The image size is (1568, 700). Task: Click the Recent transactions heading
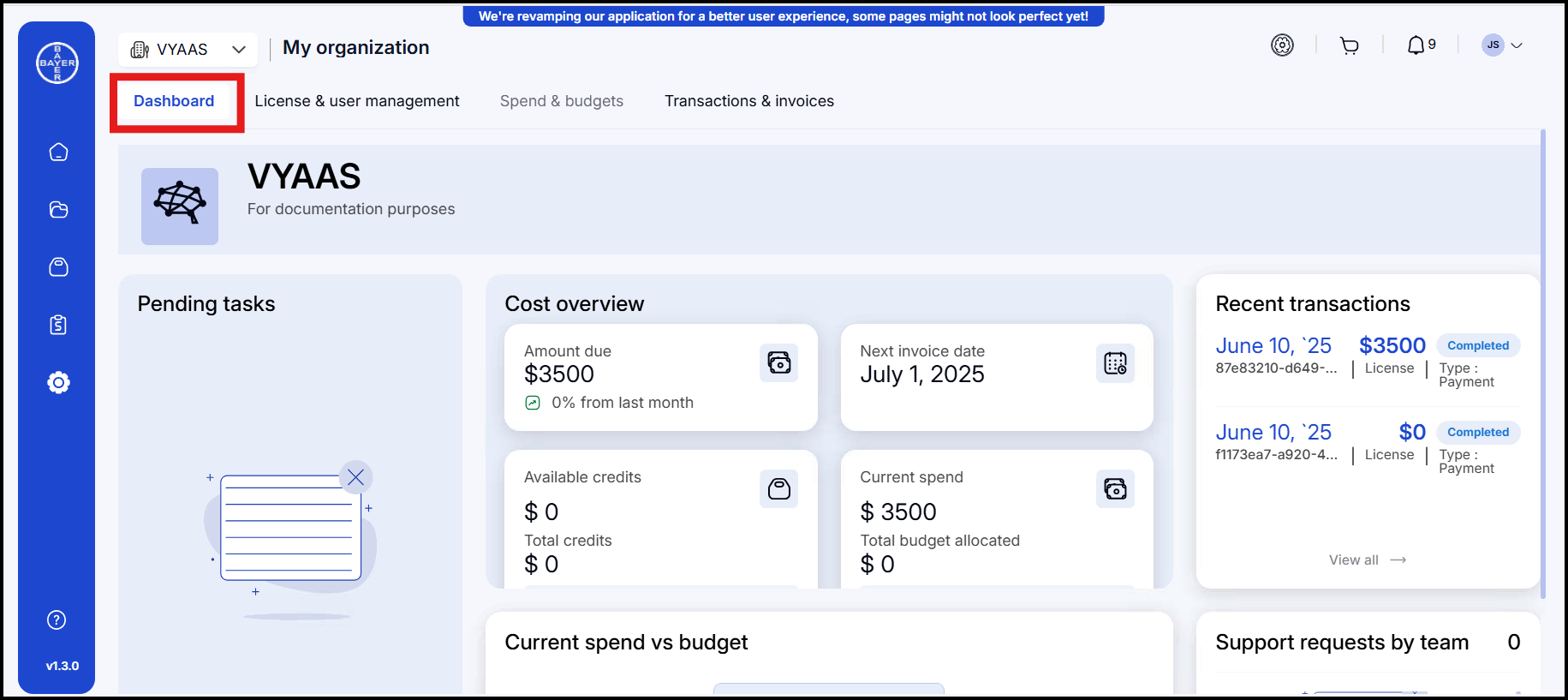coord(1313,304)
